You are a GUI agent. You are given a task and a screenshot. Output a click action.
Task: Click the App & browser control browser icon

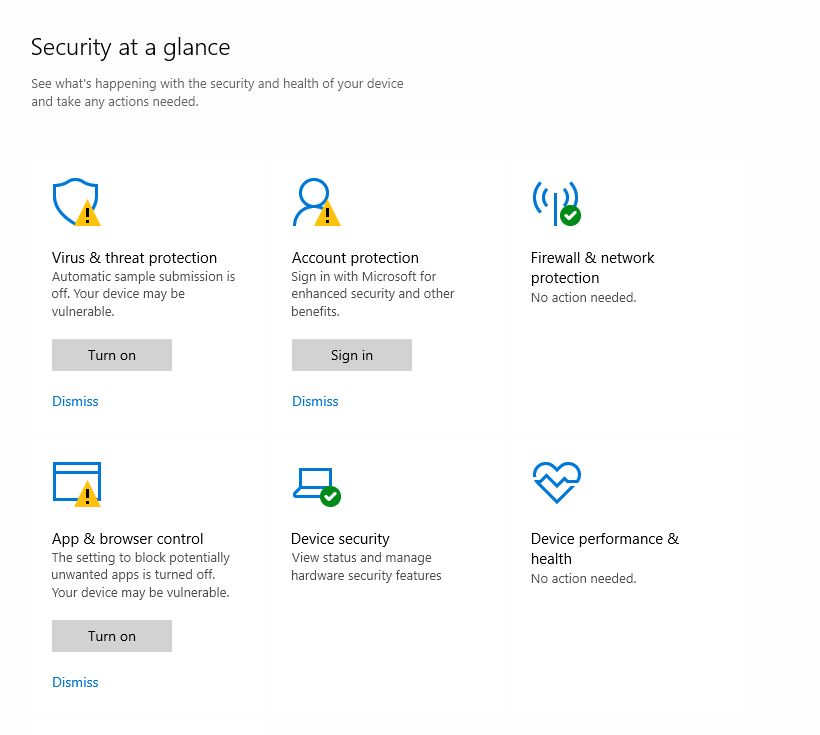pyautogui.click(x=75, y=483)
